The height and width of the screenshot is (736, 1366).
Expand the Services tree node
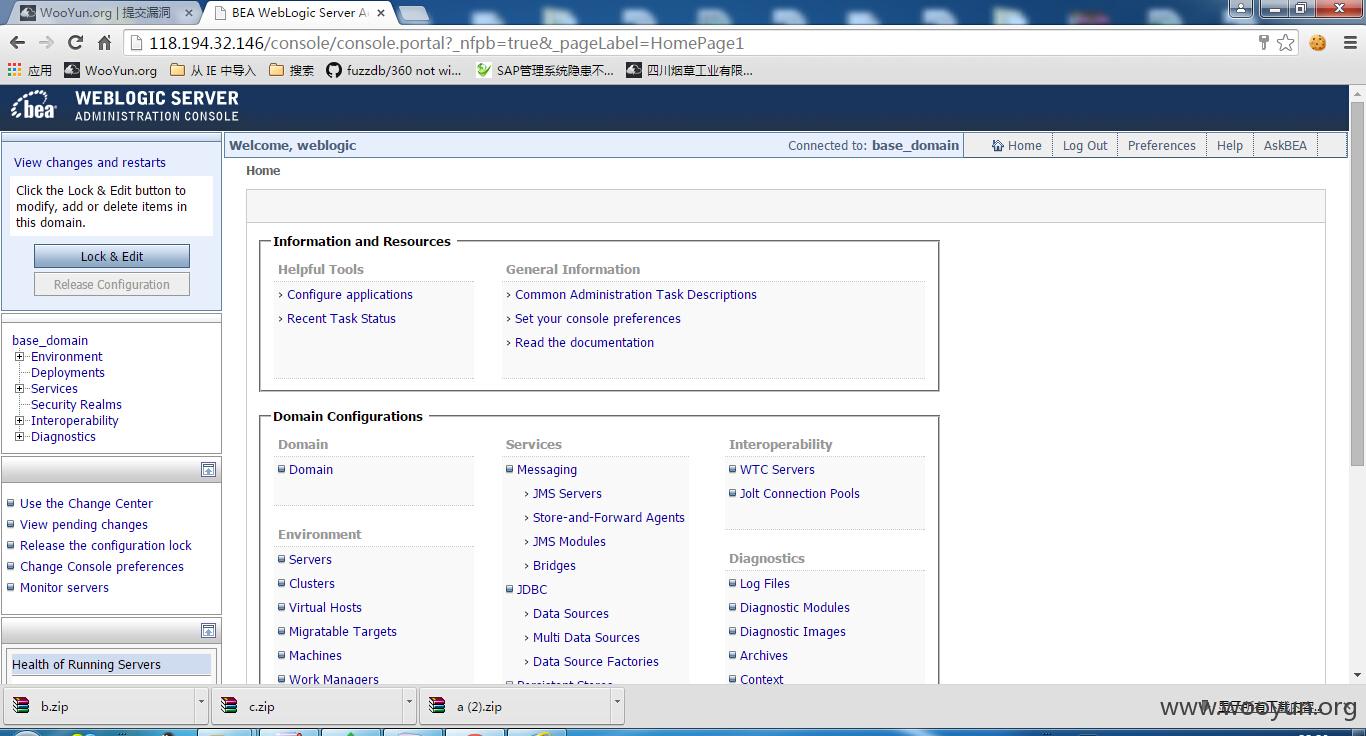coord(19,388)
